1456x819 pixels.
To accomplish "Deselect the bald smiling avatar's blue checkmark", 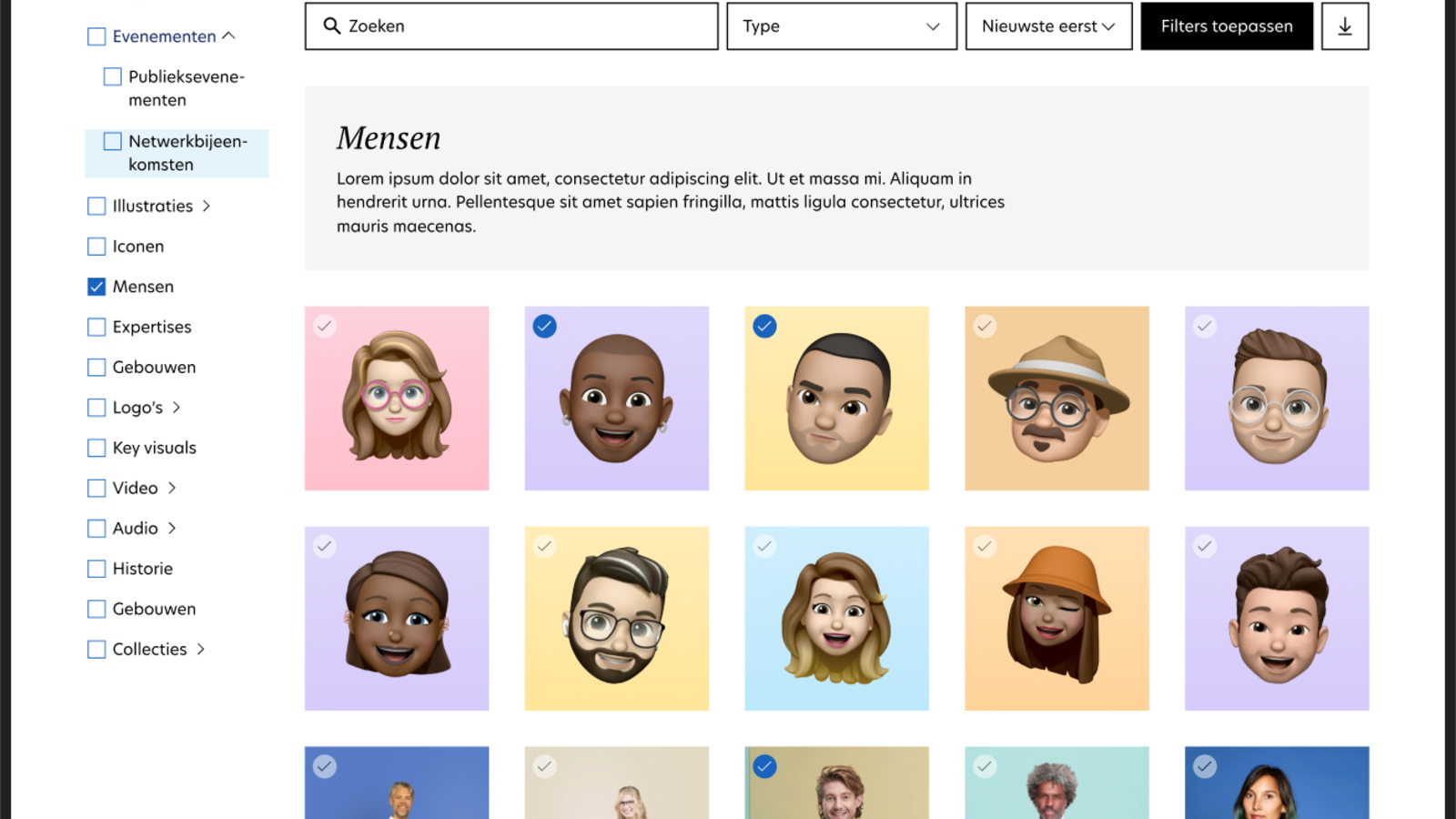I will [x=544, y=326].
